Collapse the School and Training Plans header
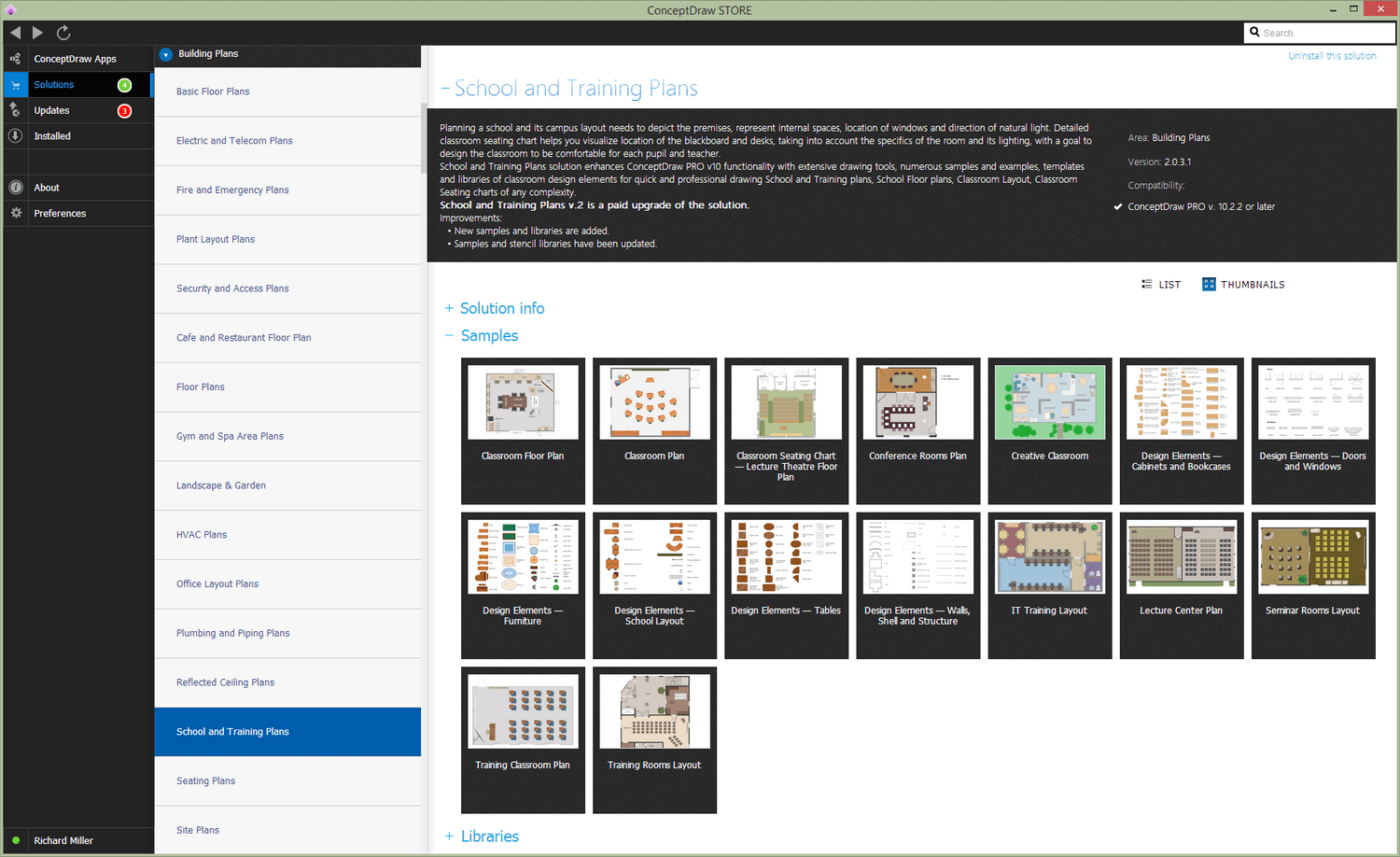 click(445, 89)
